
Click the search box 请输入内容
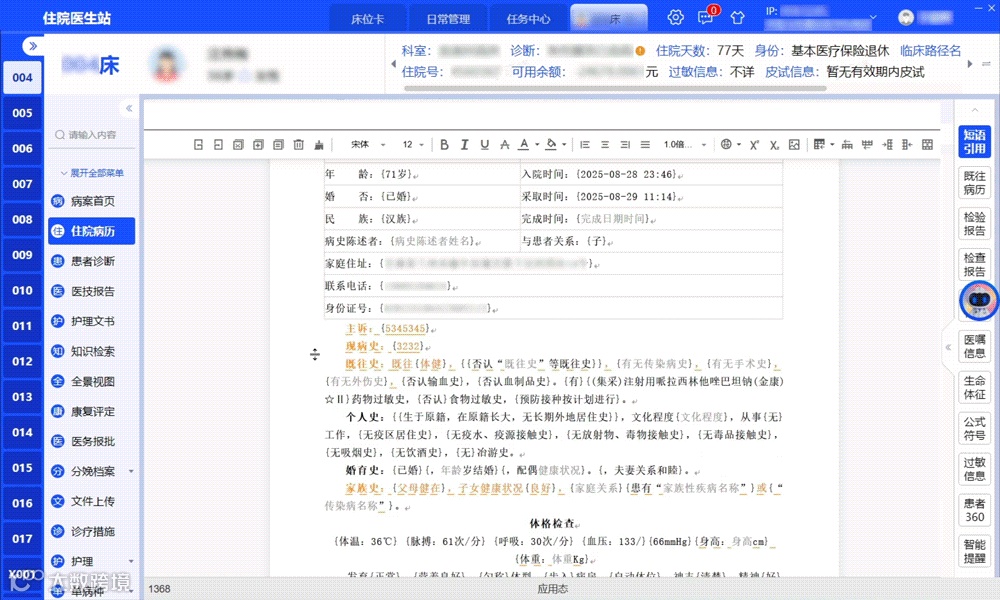[x=92, y=135]
